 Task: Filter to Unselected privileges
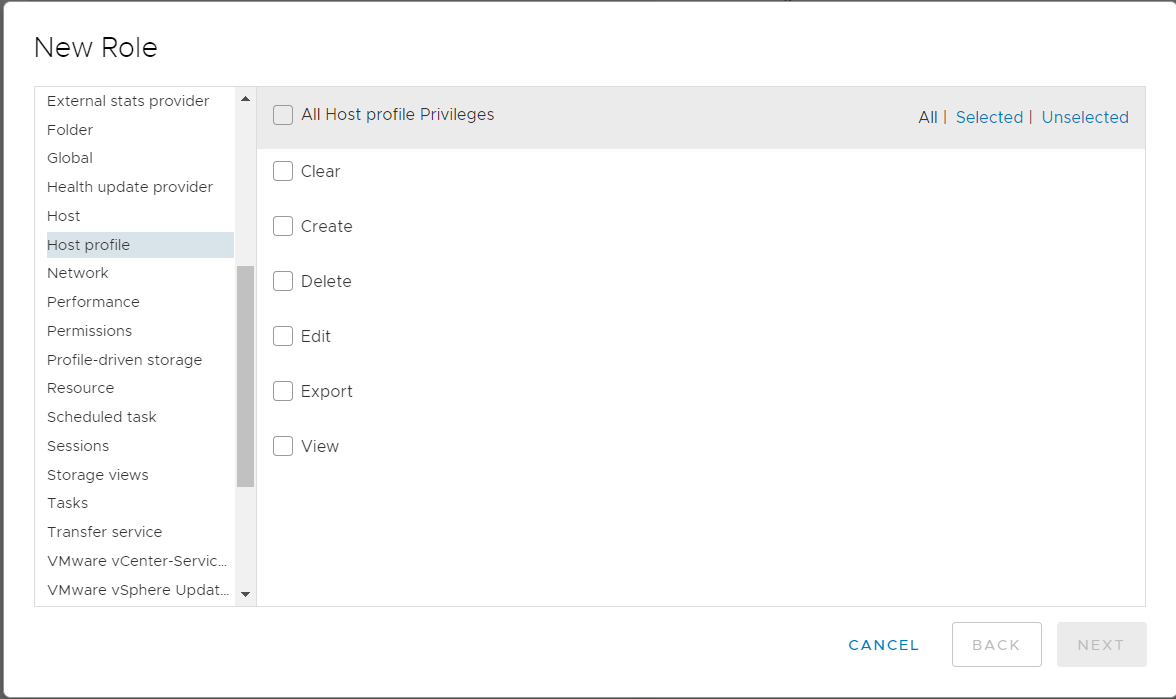coord(1085,118)
